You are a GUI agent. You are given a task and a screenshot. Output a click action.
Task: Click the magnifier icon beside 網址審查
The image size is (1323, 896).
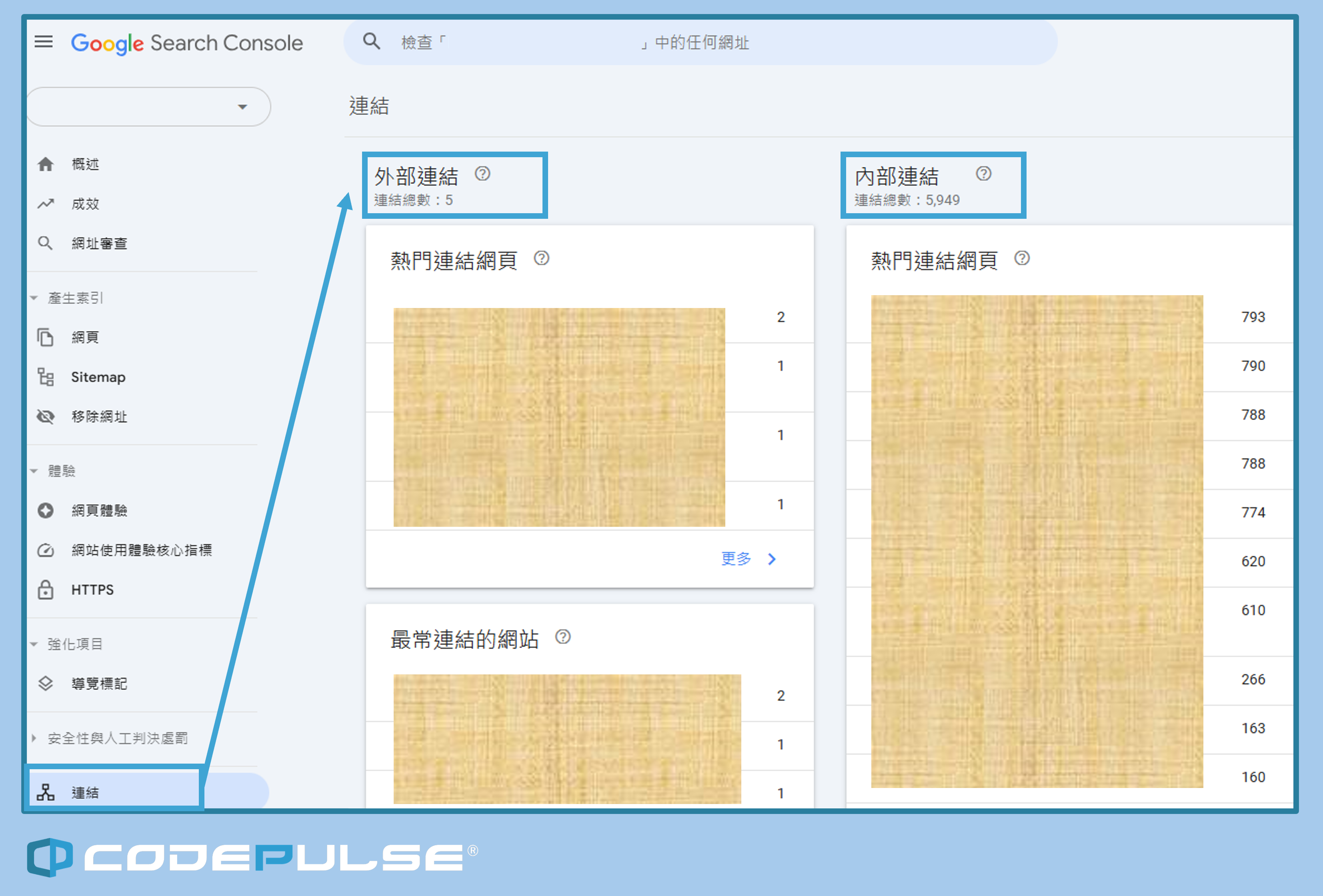point(46,244)
